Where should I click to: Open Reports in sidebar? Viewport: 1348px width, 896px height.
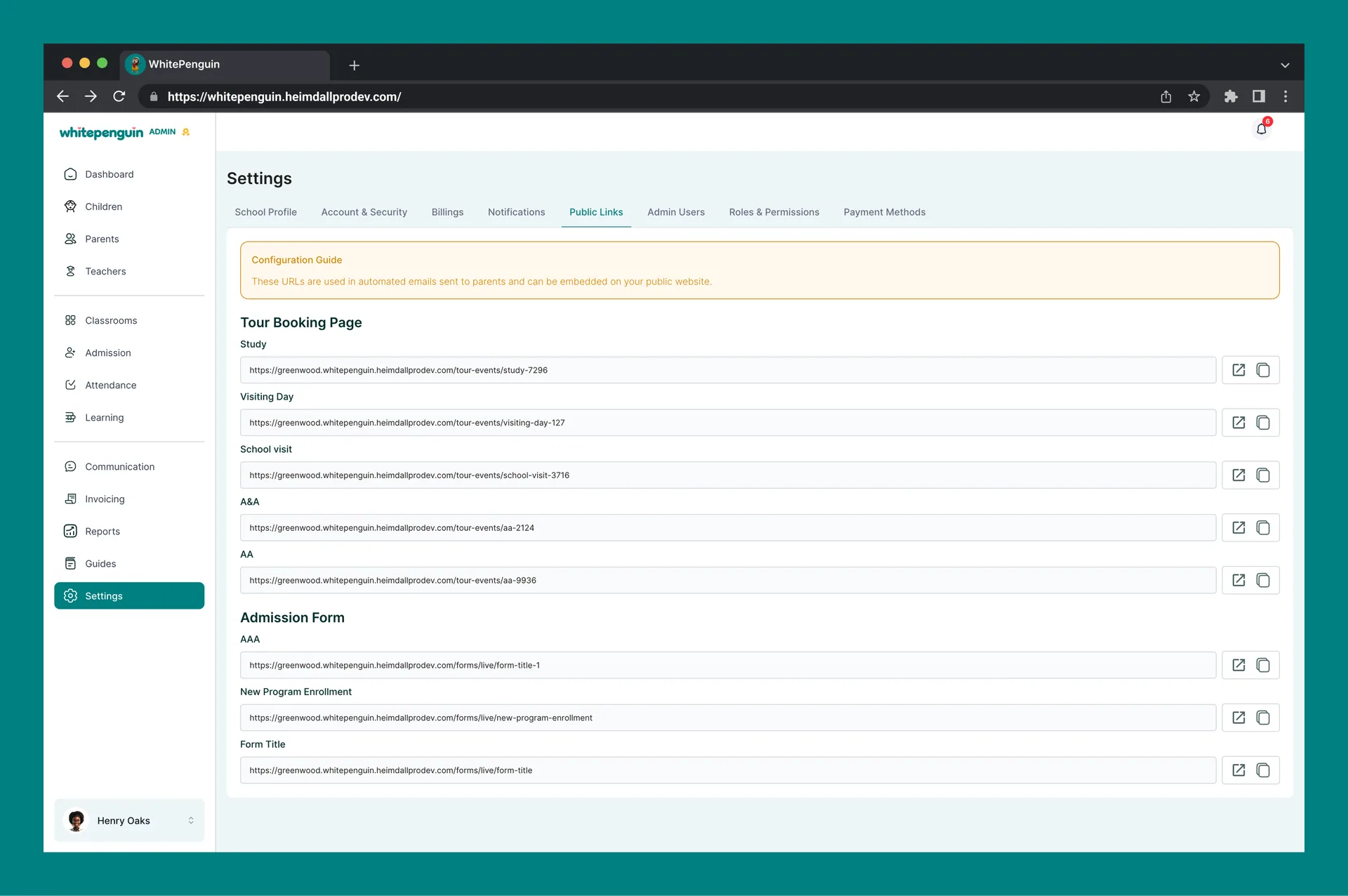pyautogui.click(x=129, y=531)
